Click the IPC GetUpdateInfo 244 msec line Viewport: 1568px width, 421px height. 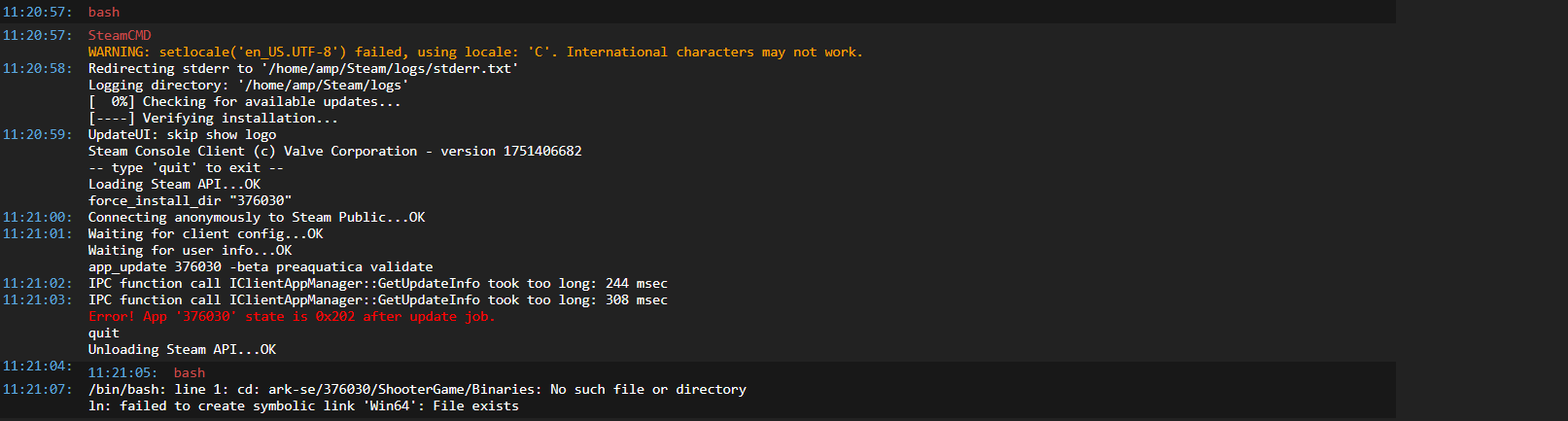(x=378, y=283)
